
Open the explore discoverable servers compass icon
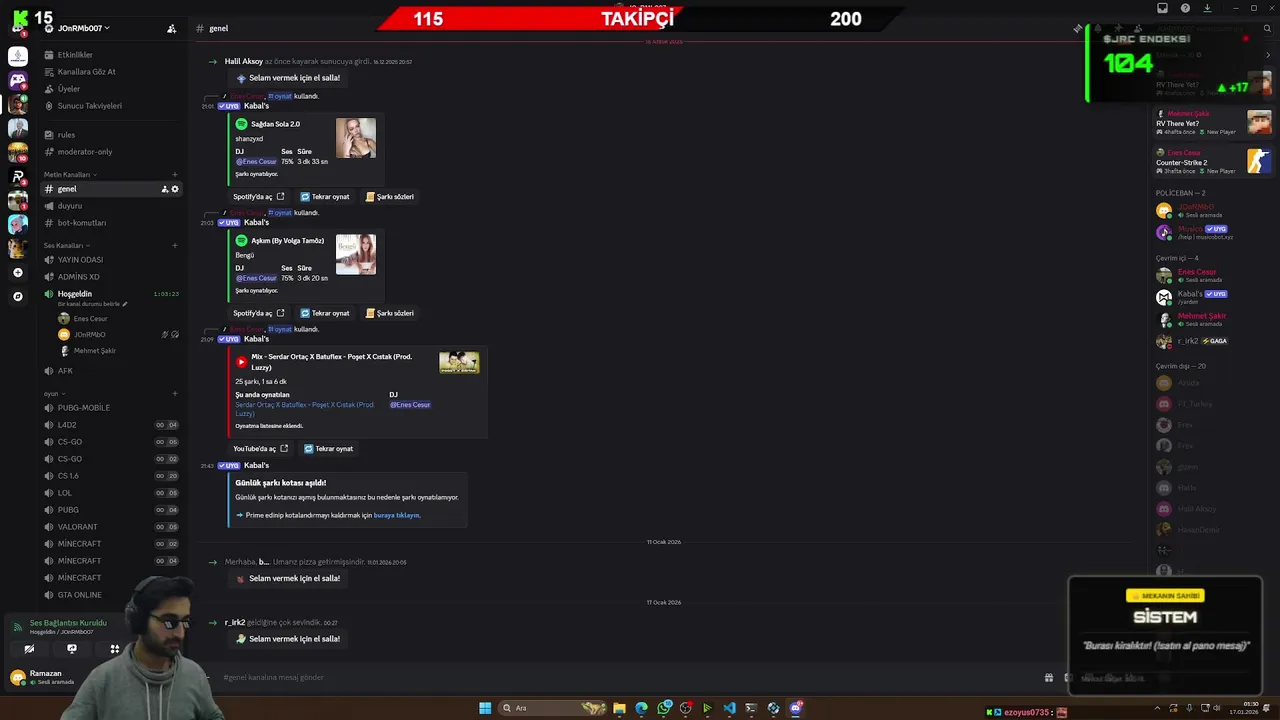tap(18, 296)
